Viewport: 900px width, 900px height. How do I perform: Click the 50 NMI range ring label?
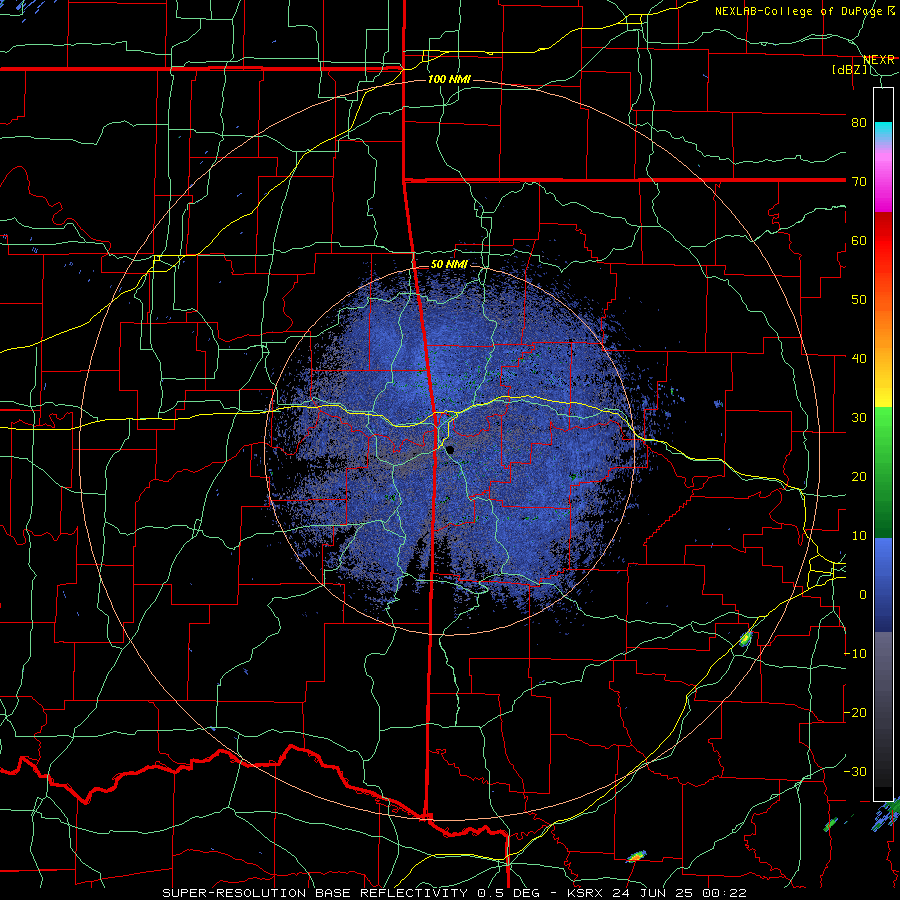pos(449,265)
